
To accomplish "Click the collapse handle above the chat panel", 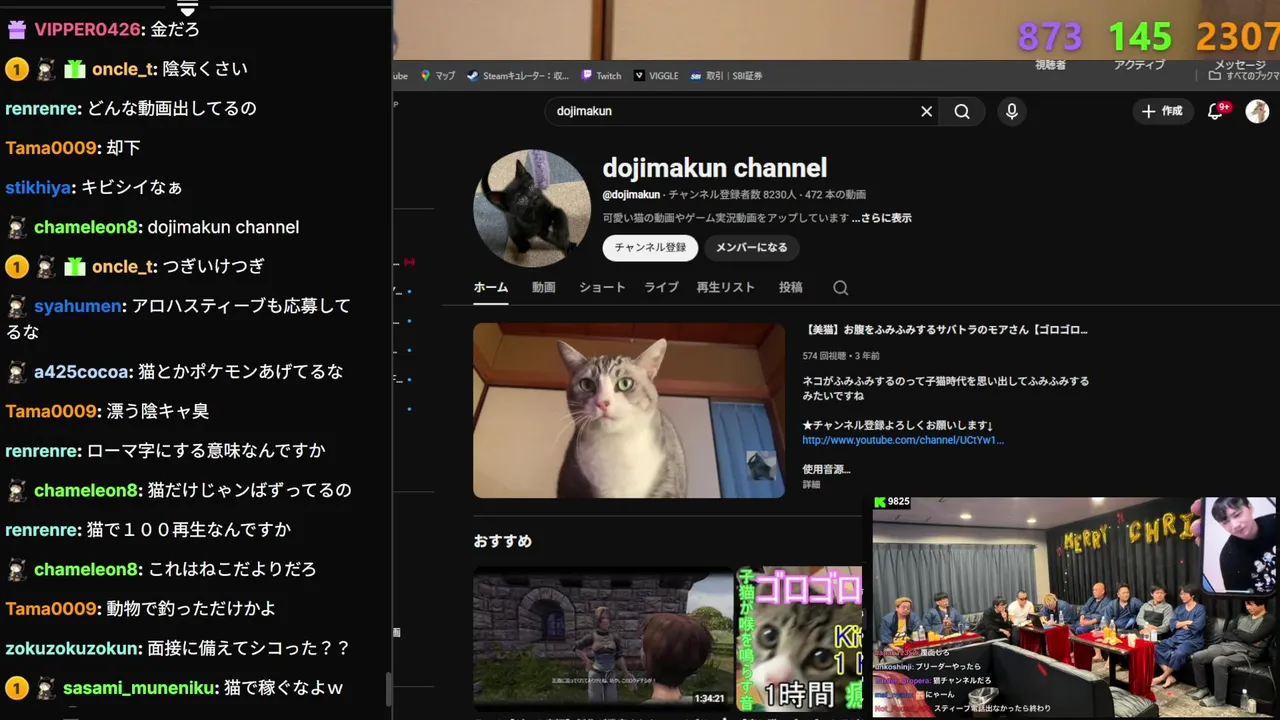I will point(187,7).
